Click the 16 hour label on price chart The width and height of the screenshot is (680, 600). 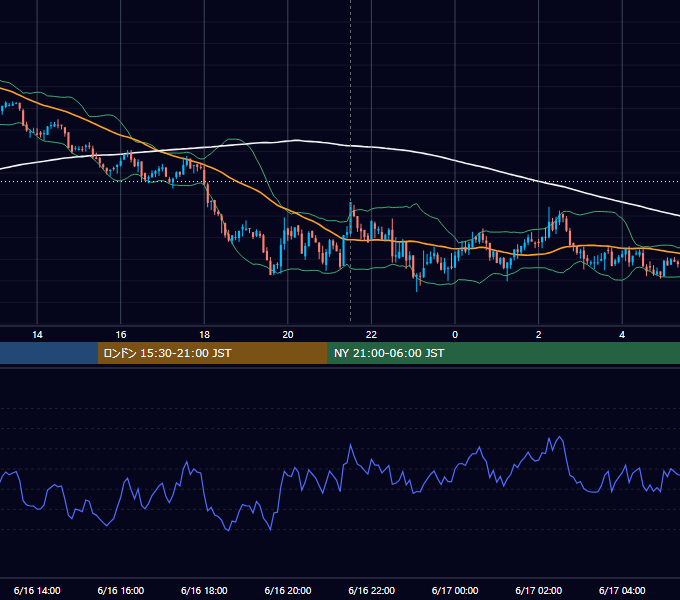[121, 335]
